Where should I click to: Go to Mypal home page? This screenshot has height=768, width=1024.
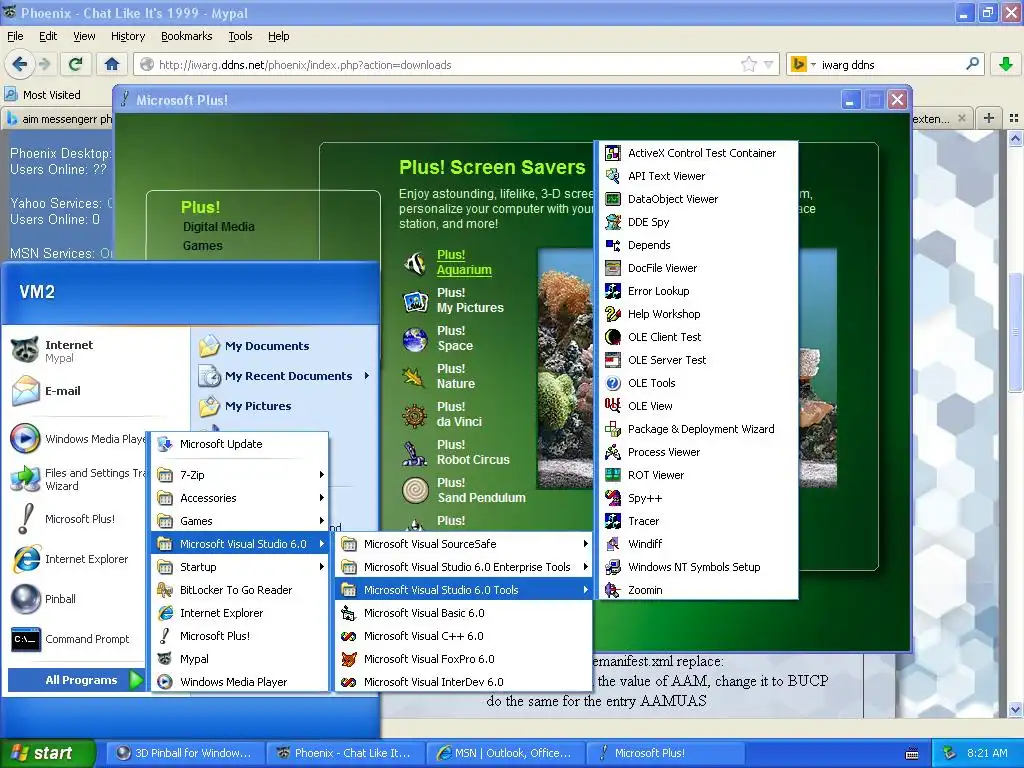pos(112,64)
